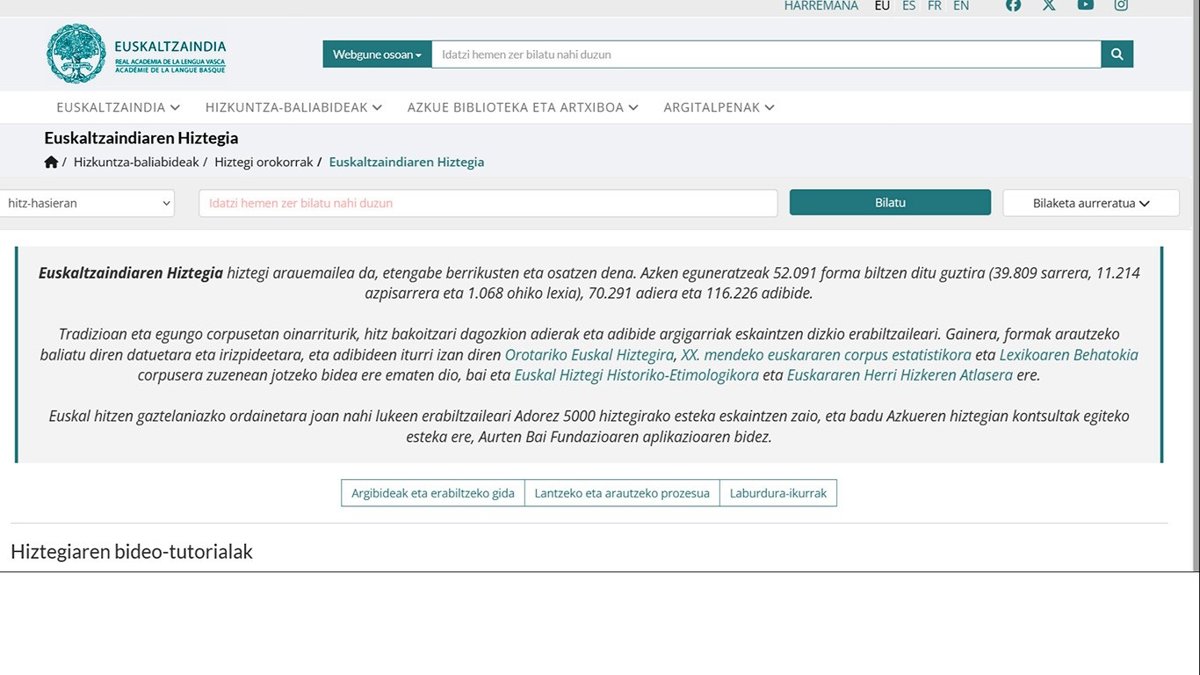1200x675 pixels.
Task: Open the hitz-hasieran select box
Action: tap(87, 203)
